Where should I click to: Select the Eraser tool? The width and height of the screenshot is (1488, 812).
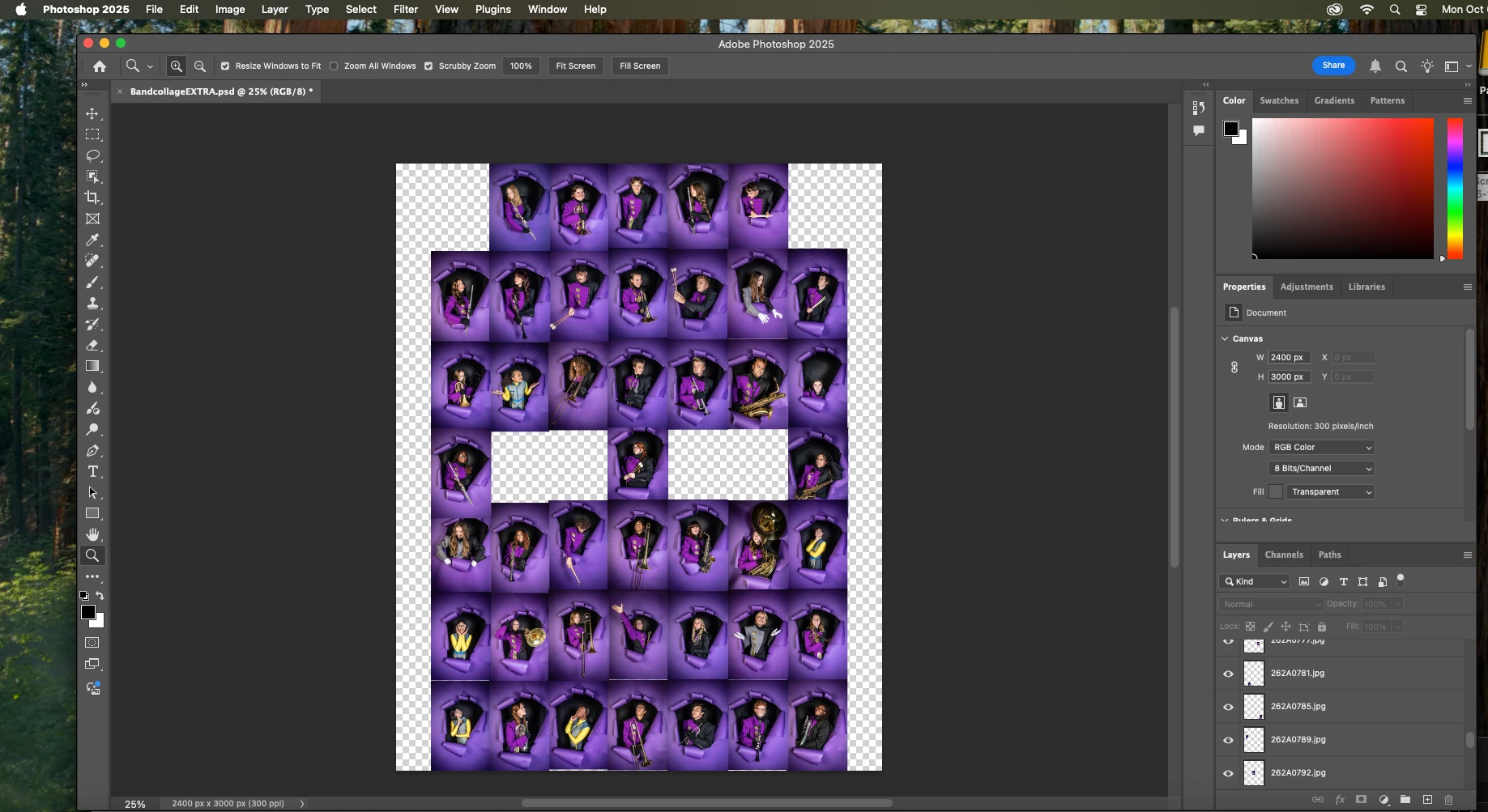tap(92, 345)
